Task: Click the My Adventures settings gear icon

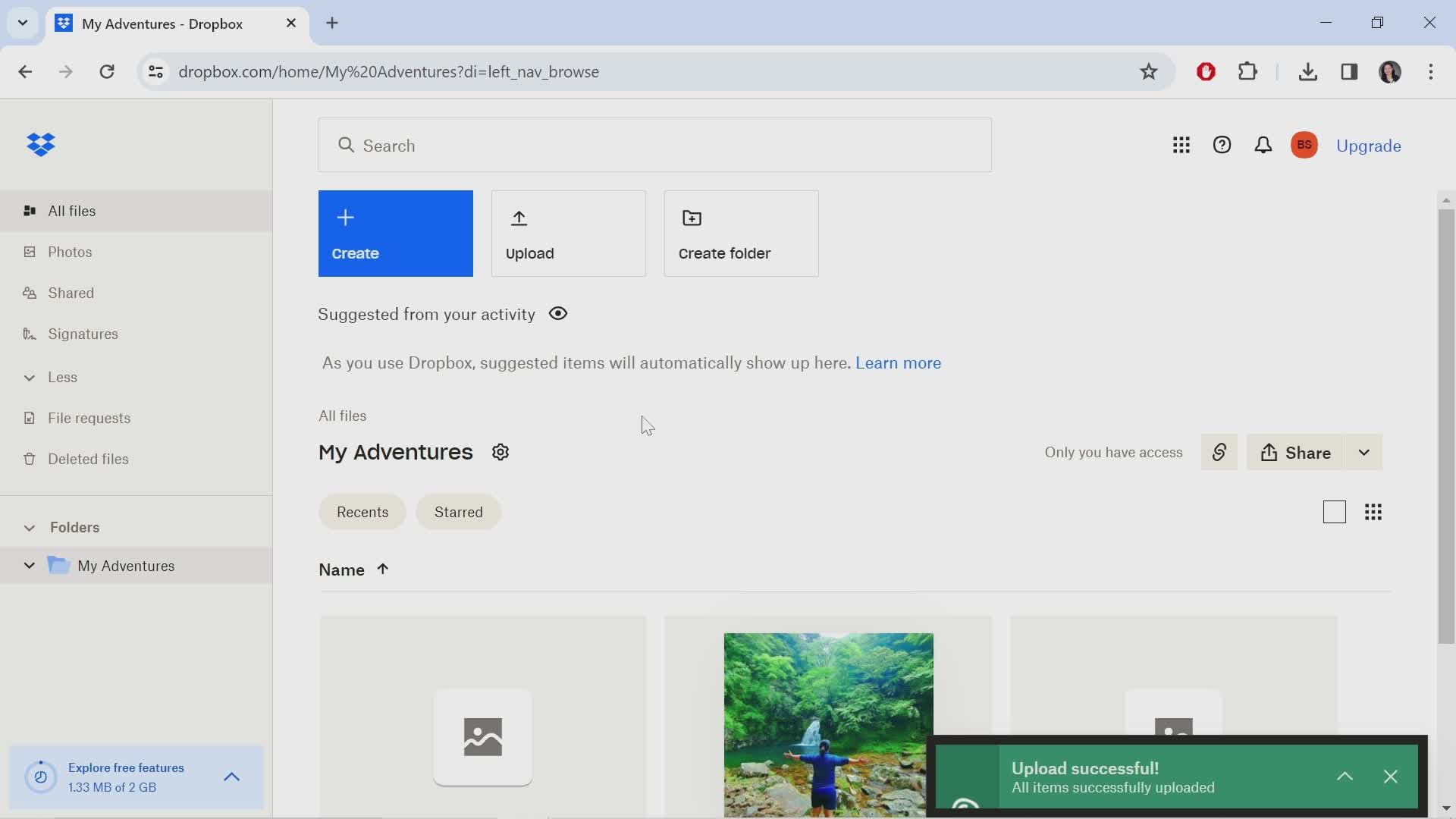Action: pos(500,452)
